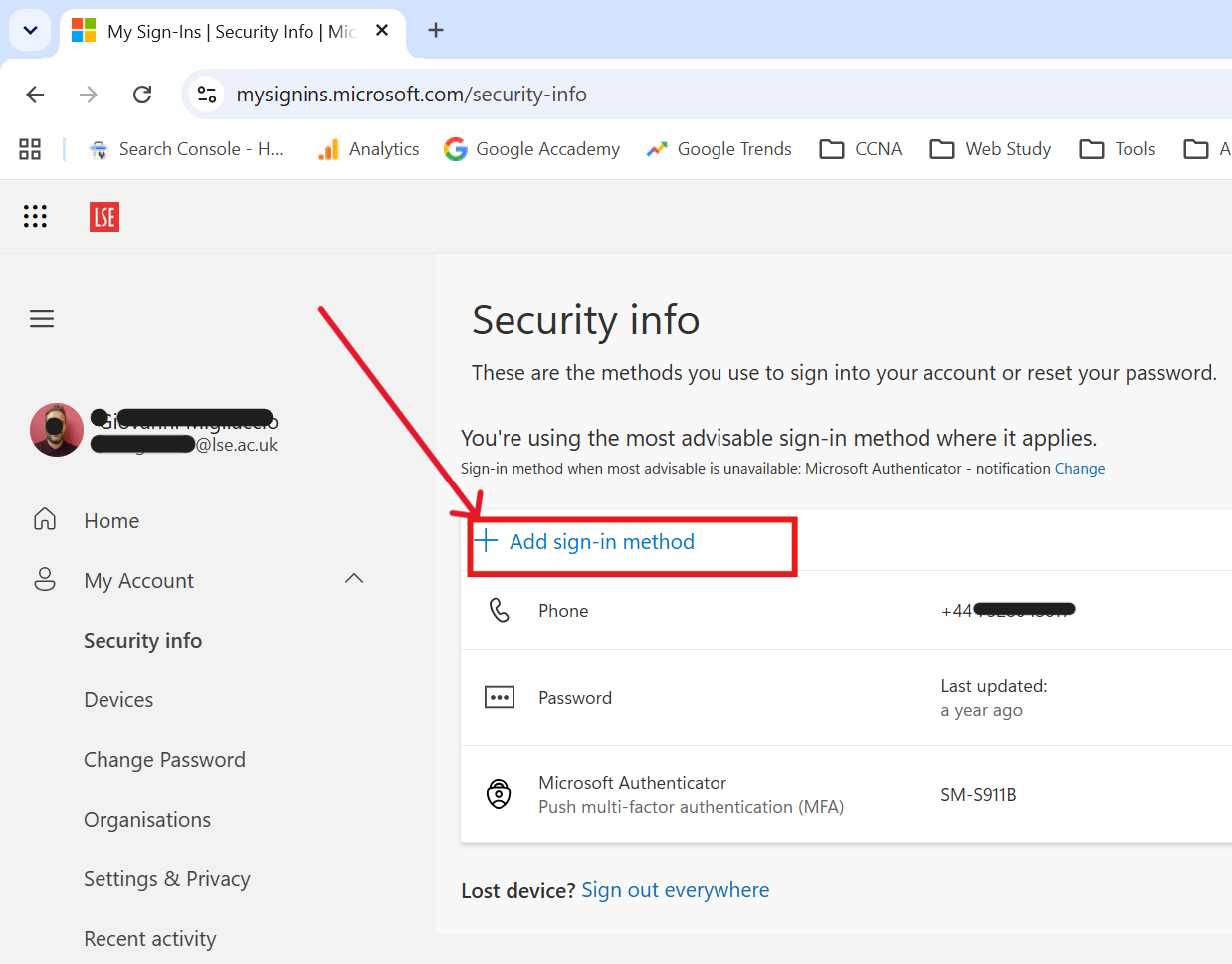The height and width of the screenshot is (964, 1232).
Task: Open Organisations in sidebar
Action: (x=147, y=819)
